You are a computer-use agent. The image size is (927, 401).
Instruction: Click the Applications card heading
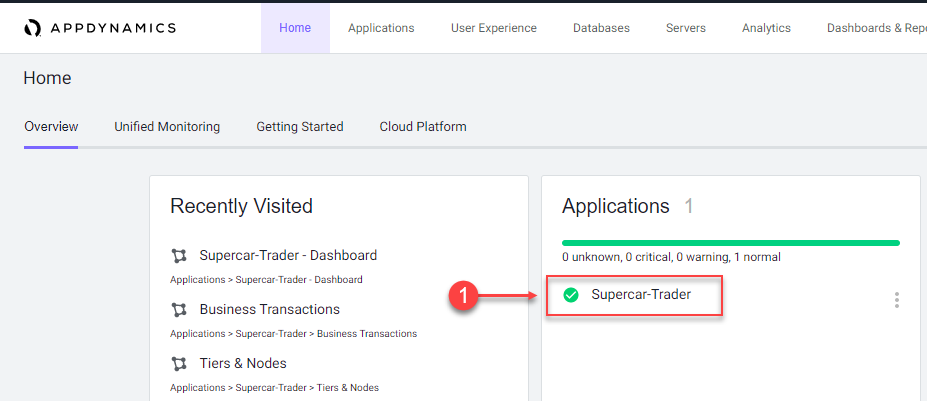pyautogui.click(x=615, y=206)
